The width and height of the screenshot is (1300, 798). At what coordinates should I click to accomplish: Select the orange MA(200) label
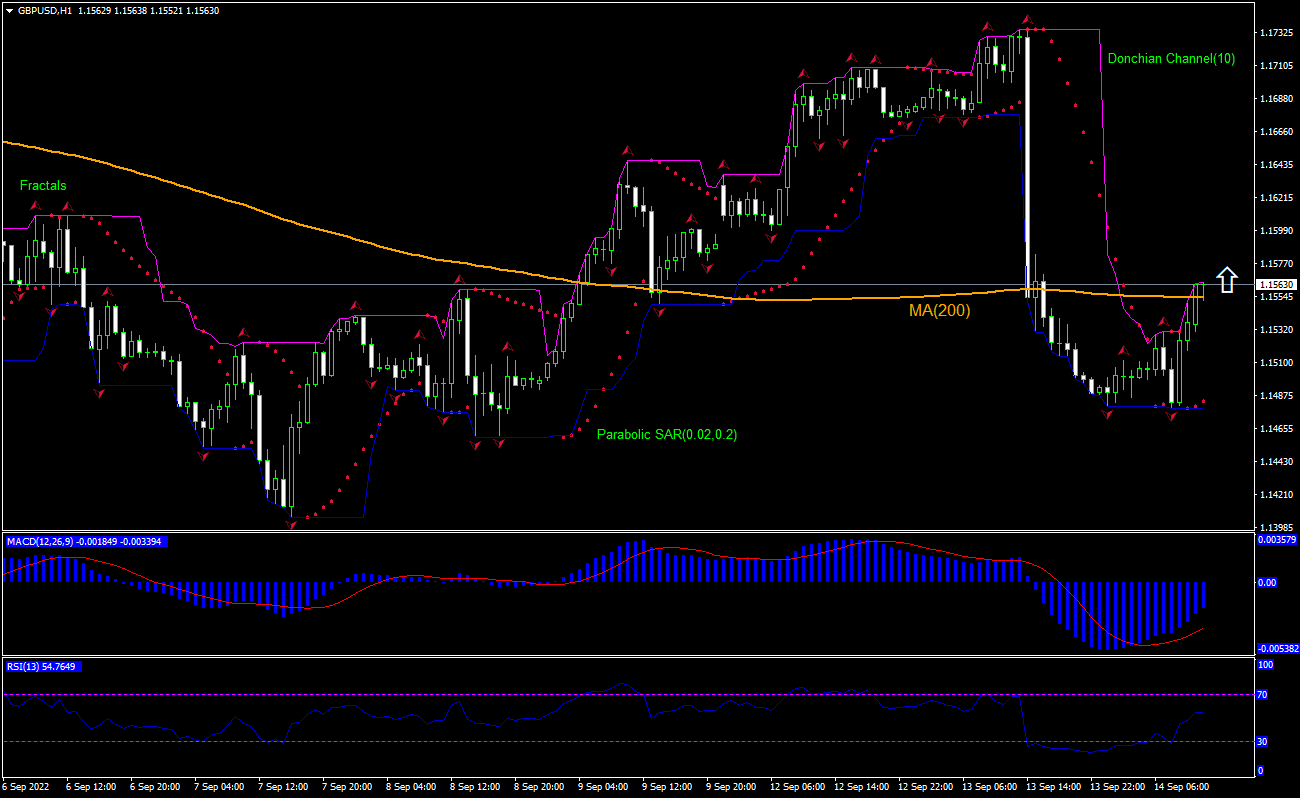tap(939, 311)
